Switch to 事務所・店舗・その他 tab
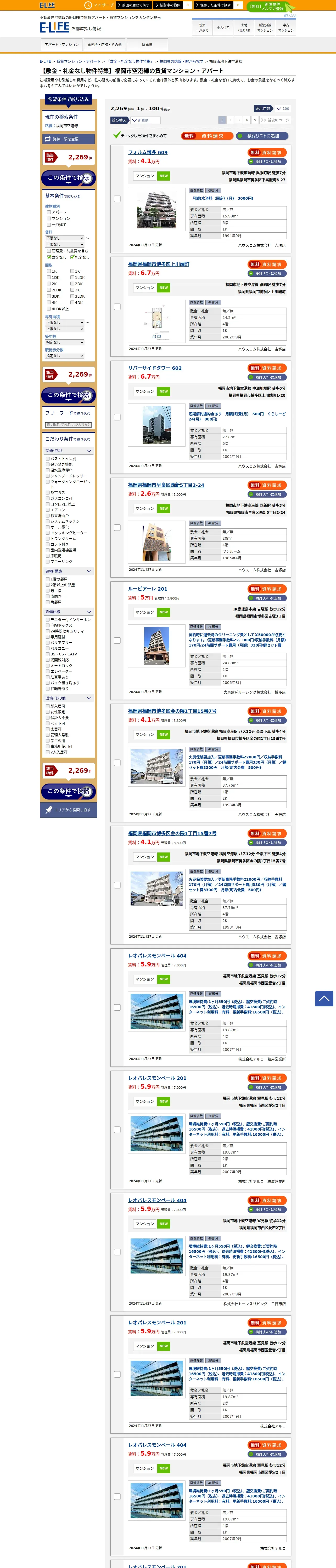336x1568 pixels. point(104,44)
